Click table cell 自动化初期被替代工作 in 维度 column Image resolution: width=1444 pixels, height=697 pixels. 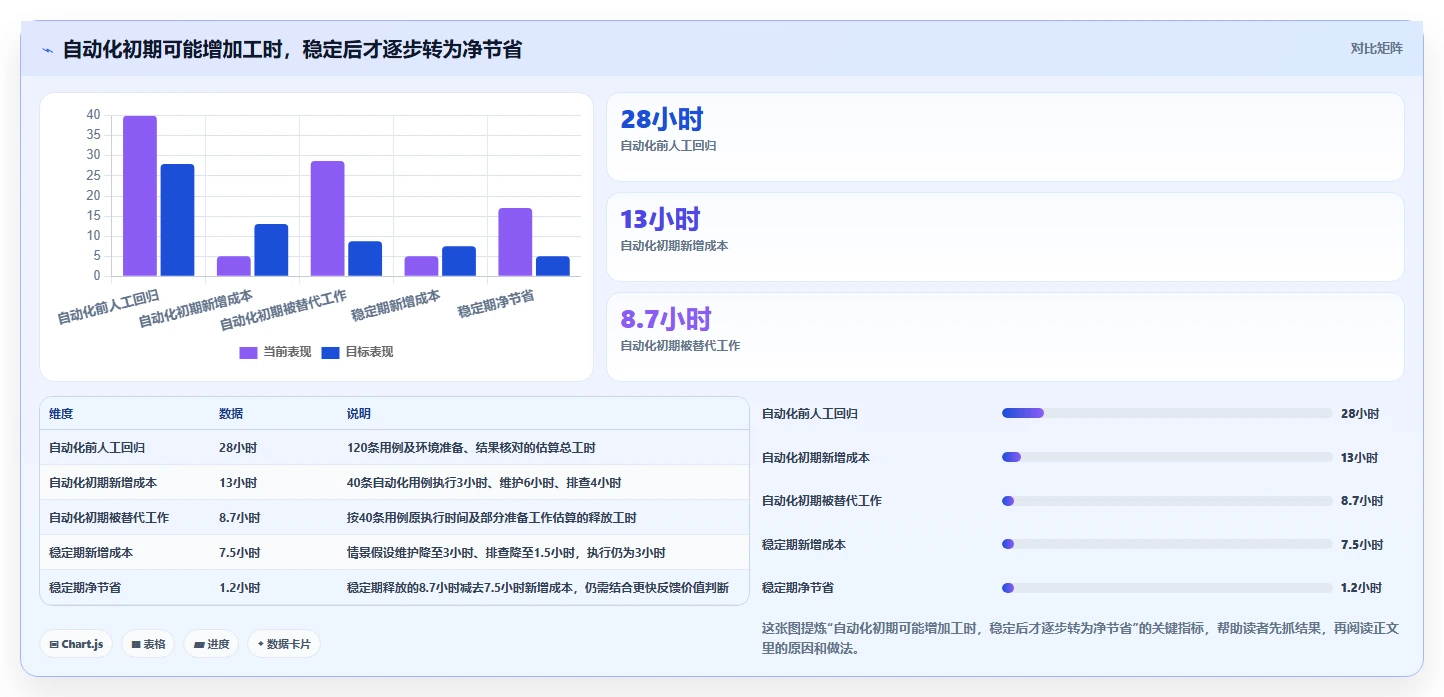coord(109,518)
